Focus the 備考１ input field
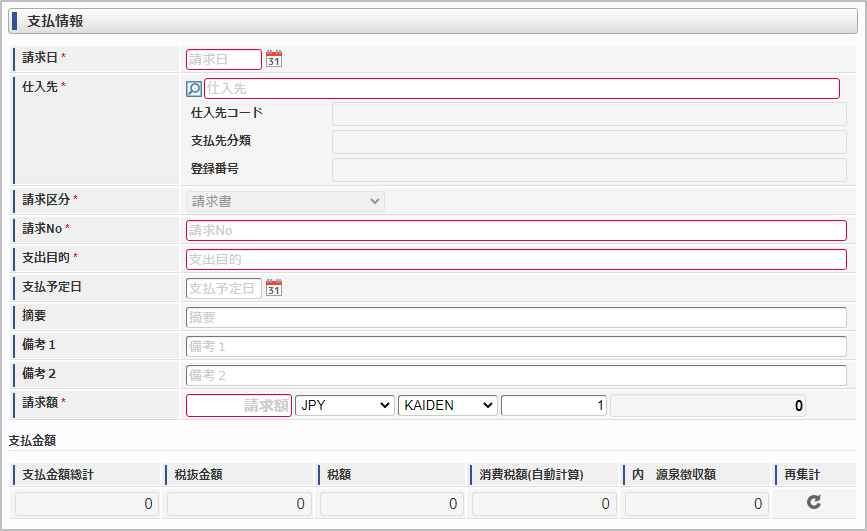Screen dimensions: 867x531 (x=516, y=346)
